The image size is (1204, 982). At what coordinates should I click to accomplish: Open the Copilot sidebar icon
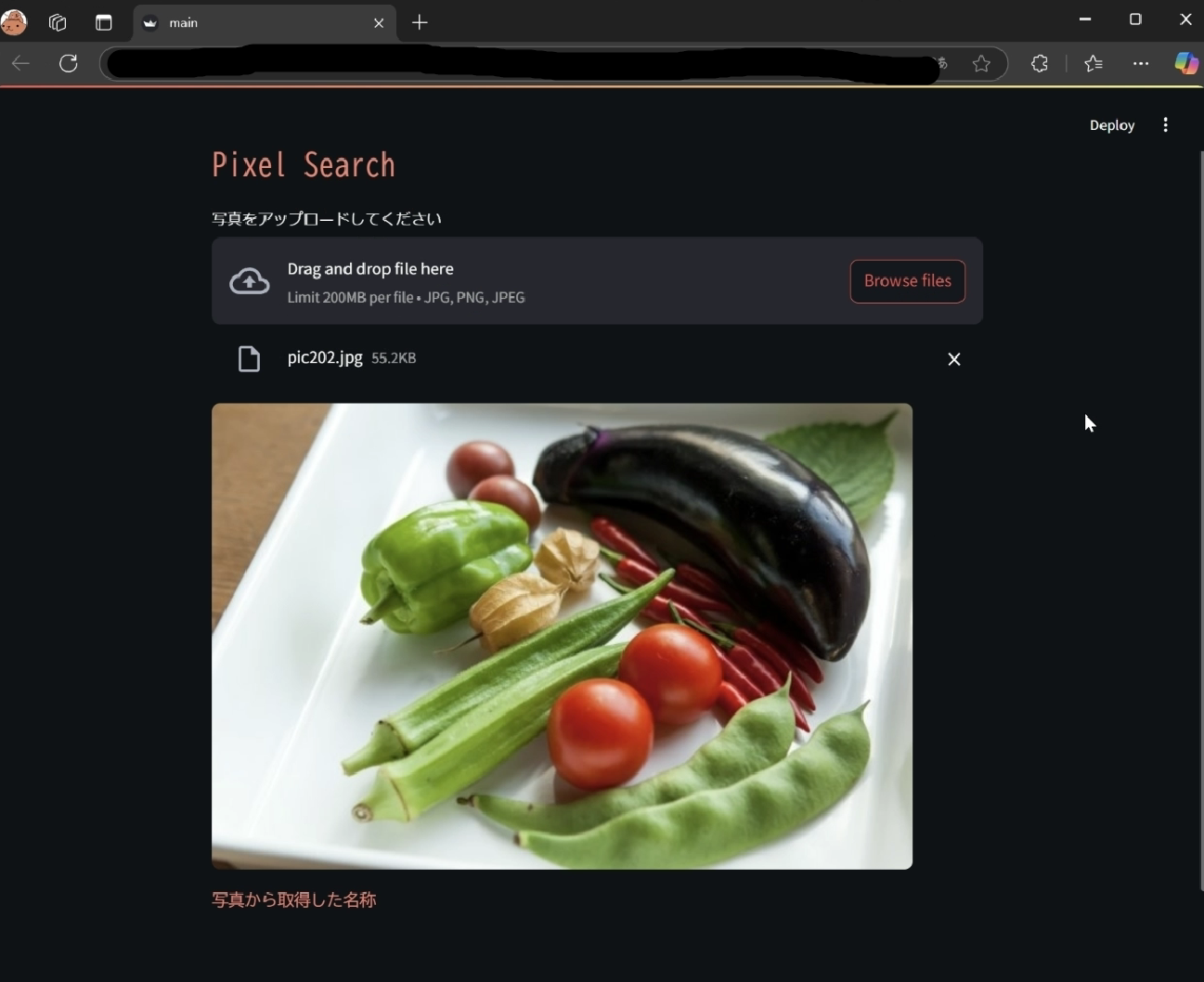1186,63
